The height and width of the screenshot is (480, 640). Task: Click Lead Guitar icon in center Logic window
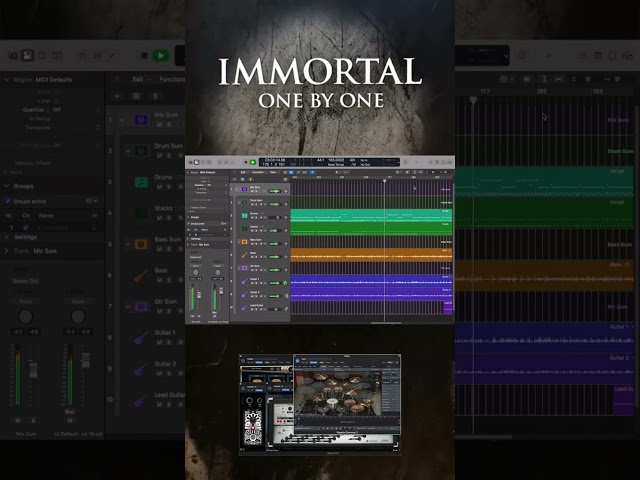(244, 308)
